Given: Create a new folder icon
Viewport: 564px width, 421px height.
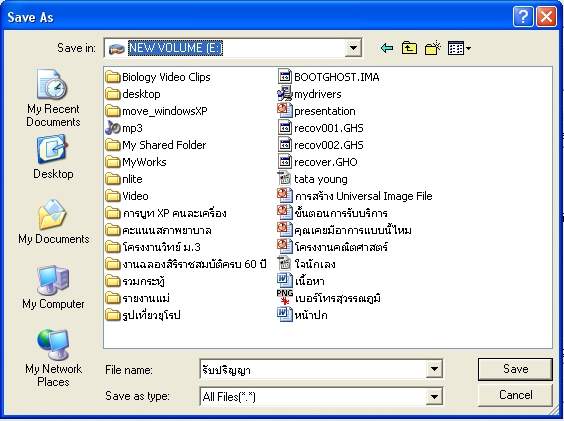Looking at the screenshot, I should pos(433,48).
